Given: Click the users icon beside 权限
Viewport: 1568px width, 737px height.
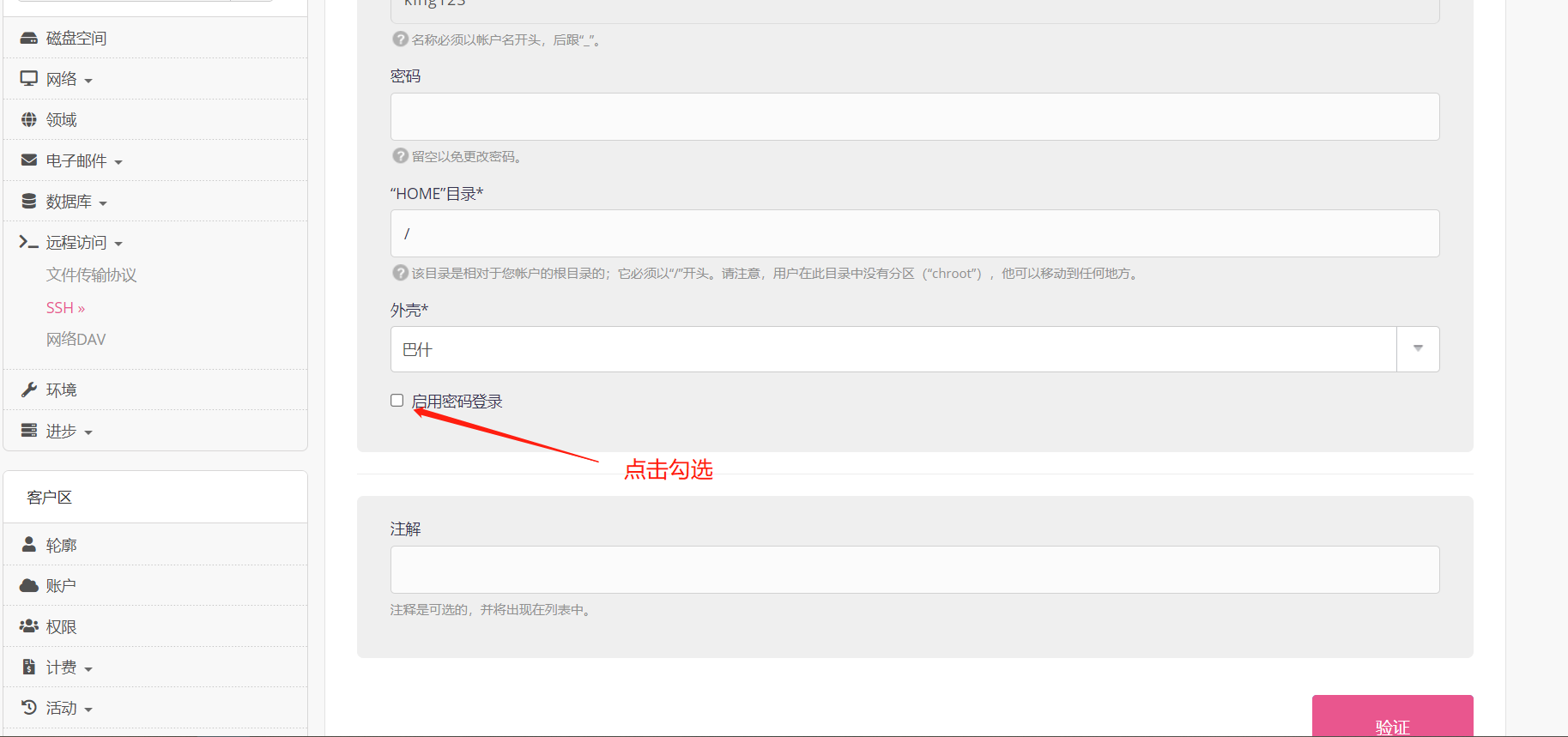Looking at the screenshot, I should pyautogui.click(x=29, y=626).
